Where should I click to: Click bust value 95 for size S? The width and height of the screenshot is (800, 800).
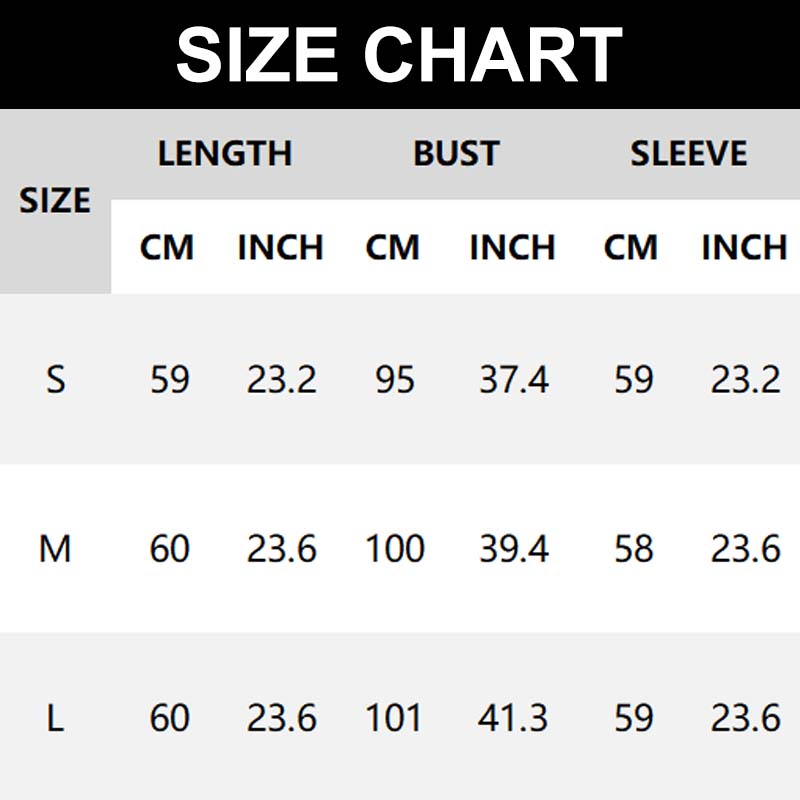pyautogui.click(x=395, y=380)
